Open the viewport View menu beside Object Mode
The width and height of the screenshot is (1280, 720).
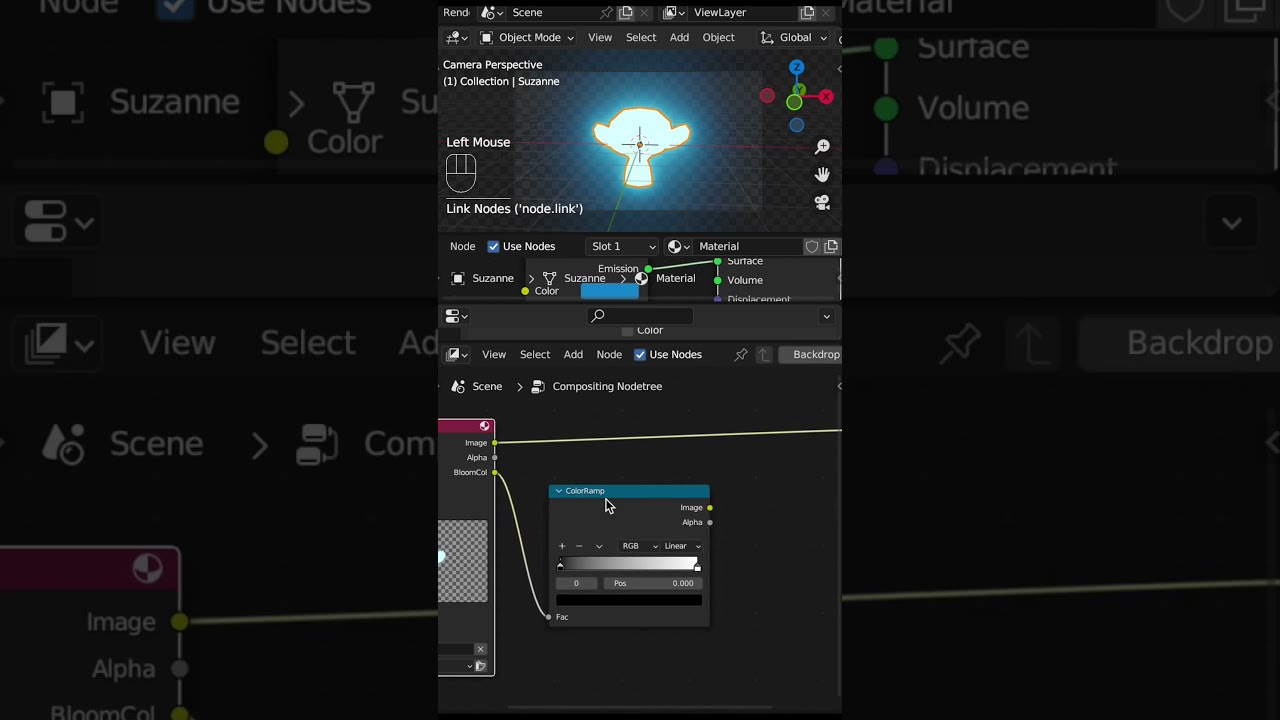[600, 38]
